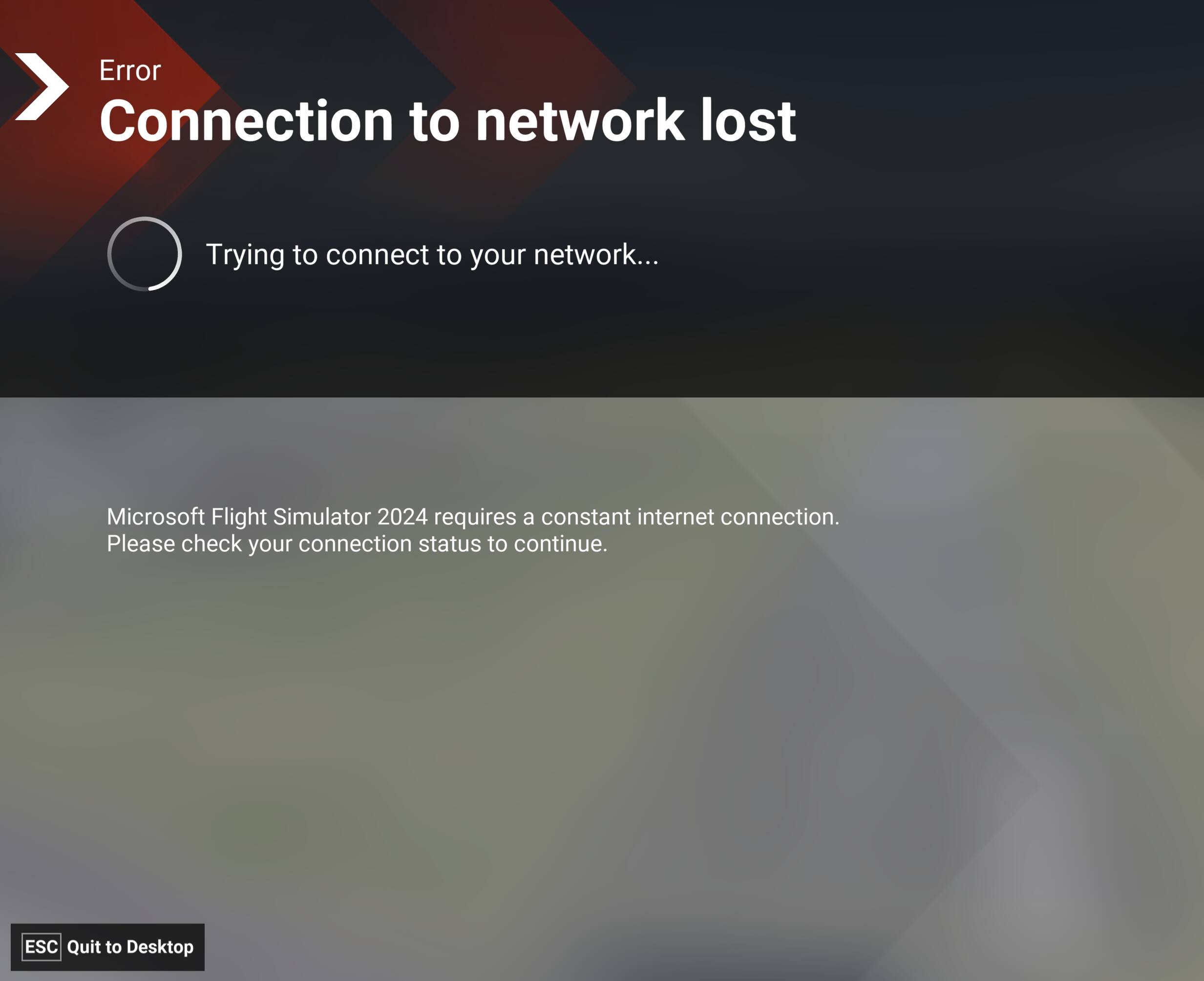
Task: Click the word Trying beside the spinner
Action: point(245,255)
